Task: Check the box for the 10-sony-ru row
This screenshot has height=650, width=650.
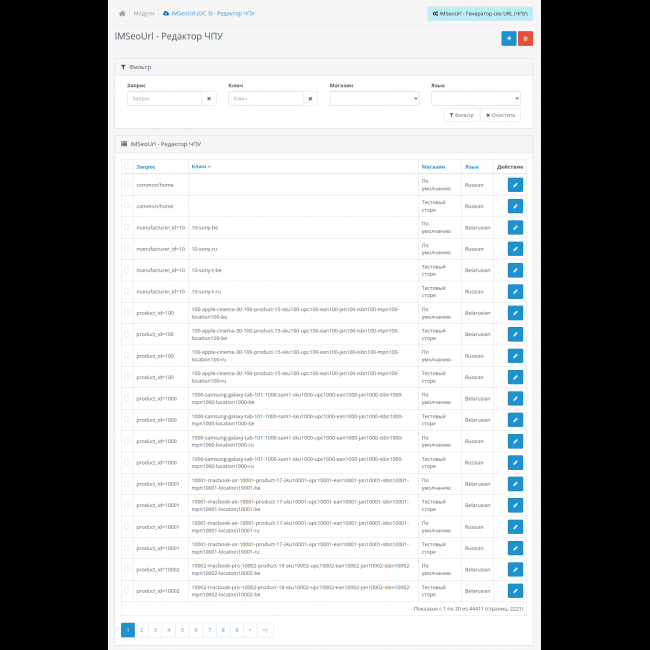Action: (x=126, y=249)
